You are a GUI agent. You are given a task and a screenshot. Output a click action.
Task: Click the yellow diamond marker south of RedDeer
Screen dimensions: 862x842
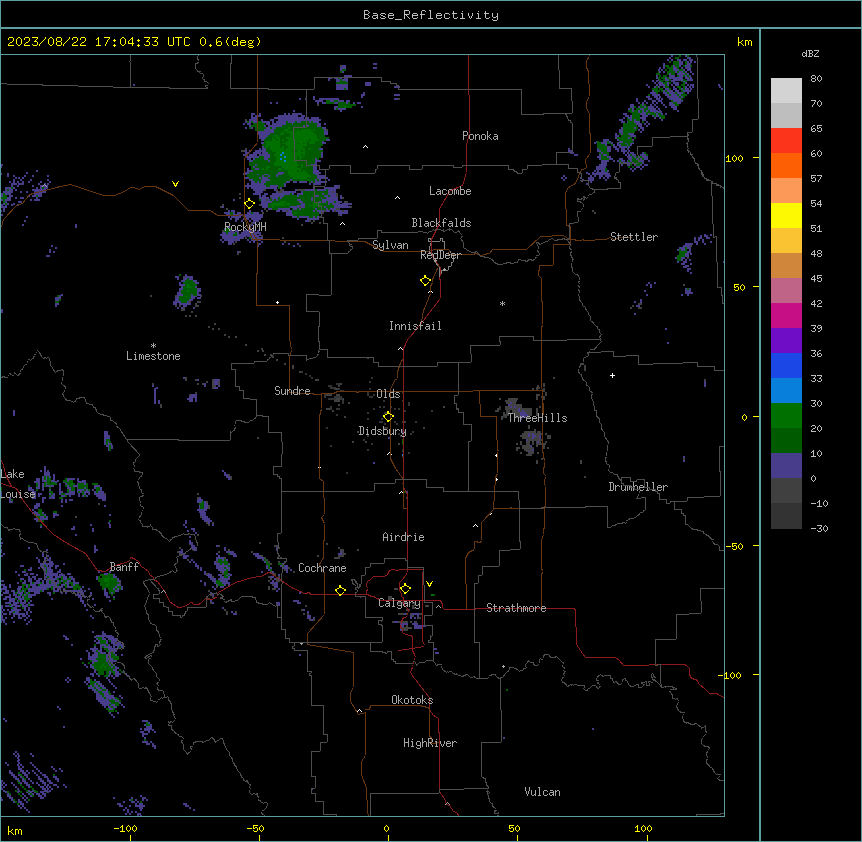(x=426, y=281)
